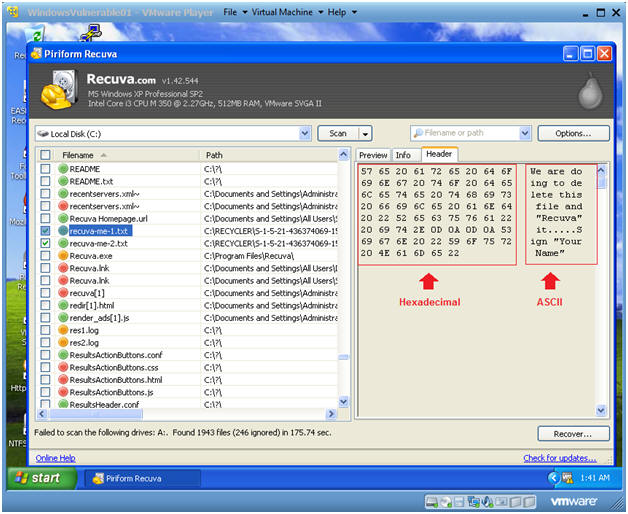Toggle the select-all checkbox in Filename header
Screen dimensions: 628x514
coord(45,155)
